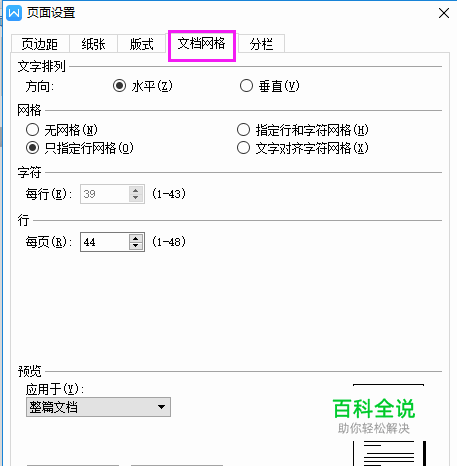Viewport: 457px width, 466px height.
Task: Open the 分栏 tab
Action: click(x=261, y=44)
